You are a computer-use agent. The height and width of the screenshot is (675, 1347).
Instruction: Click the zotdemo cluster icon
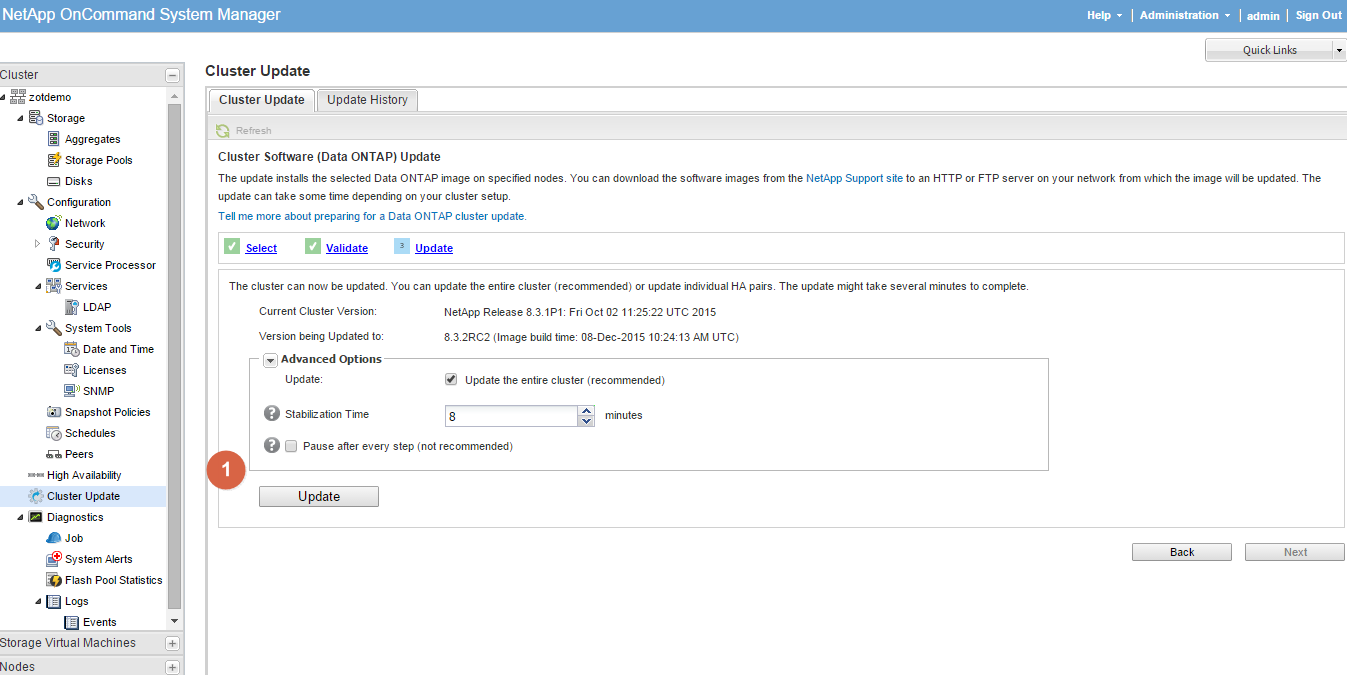18,97
